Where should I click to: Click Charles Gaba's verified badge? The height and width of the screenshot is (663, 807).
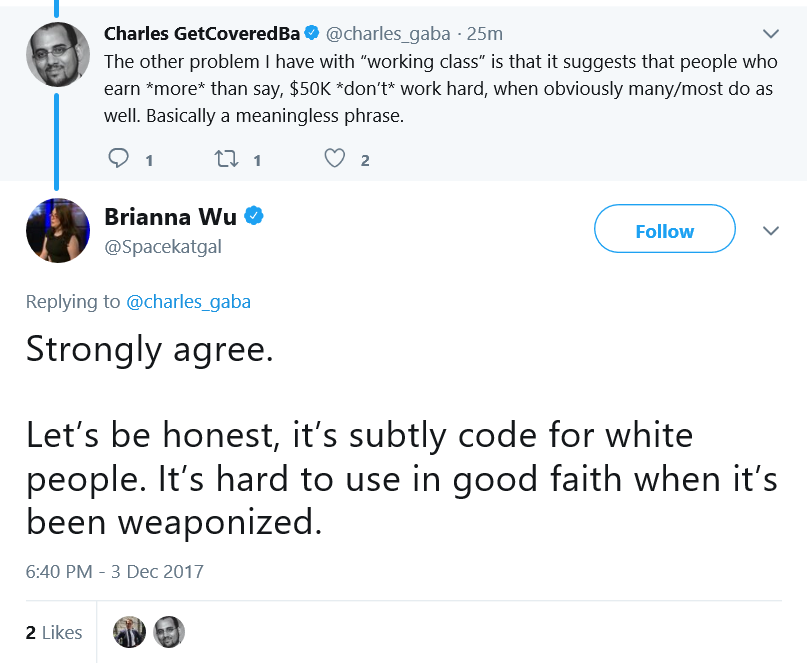pyautogui.click(x=312, y=33)
